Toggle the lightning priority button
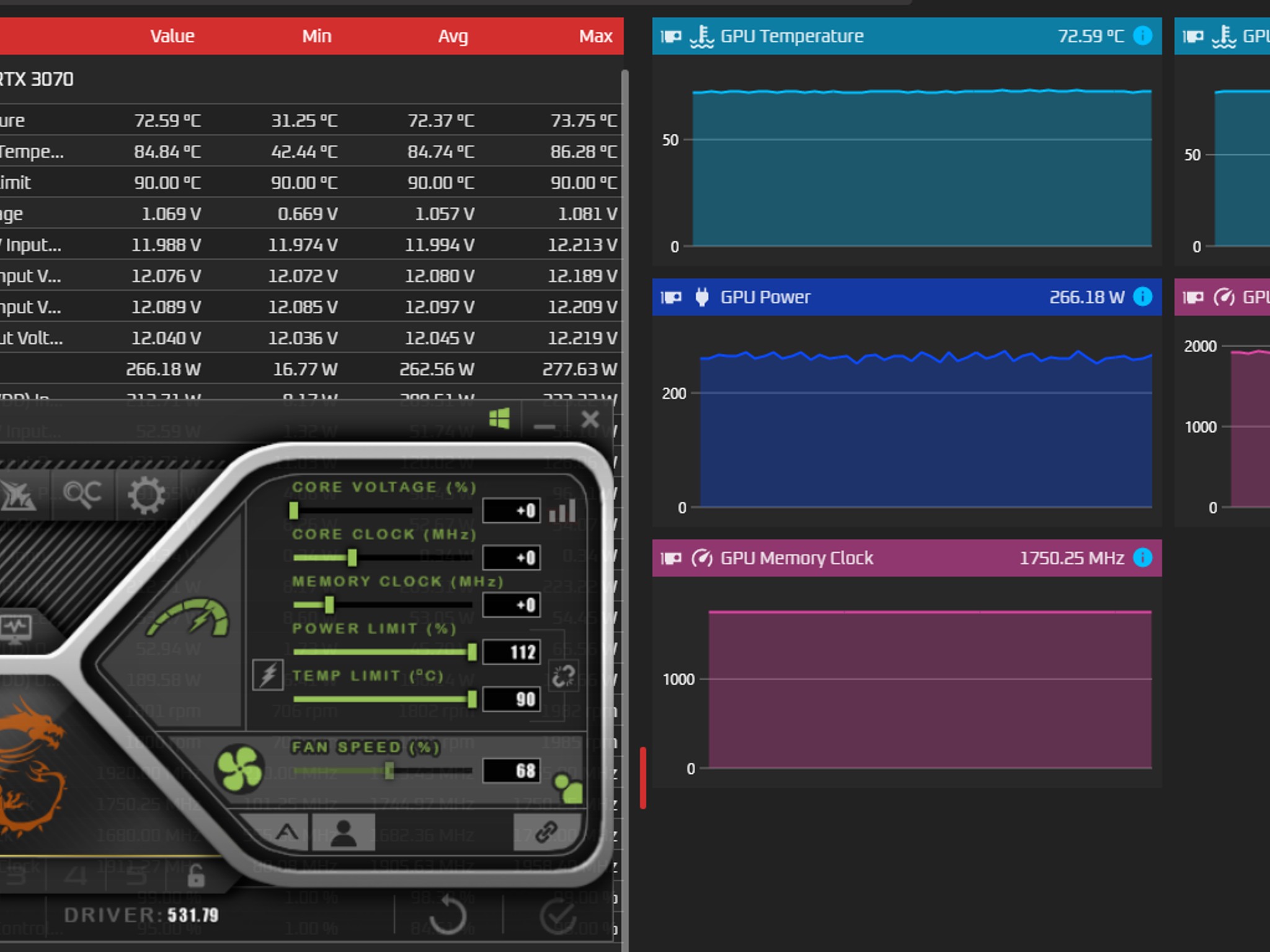 click(x=268, y=675)
